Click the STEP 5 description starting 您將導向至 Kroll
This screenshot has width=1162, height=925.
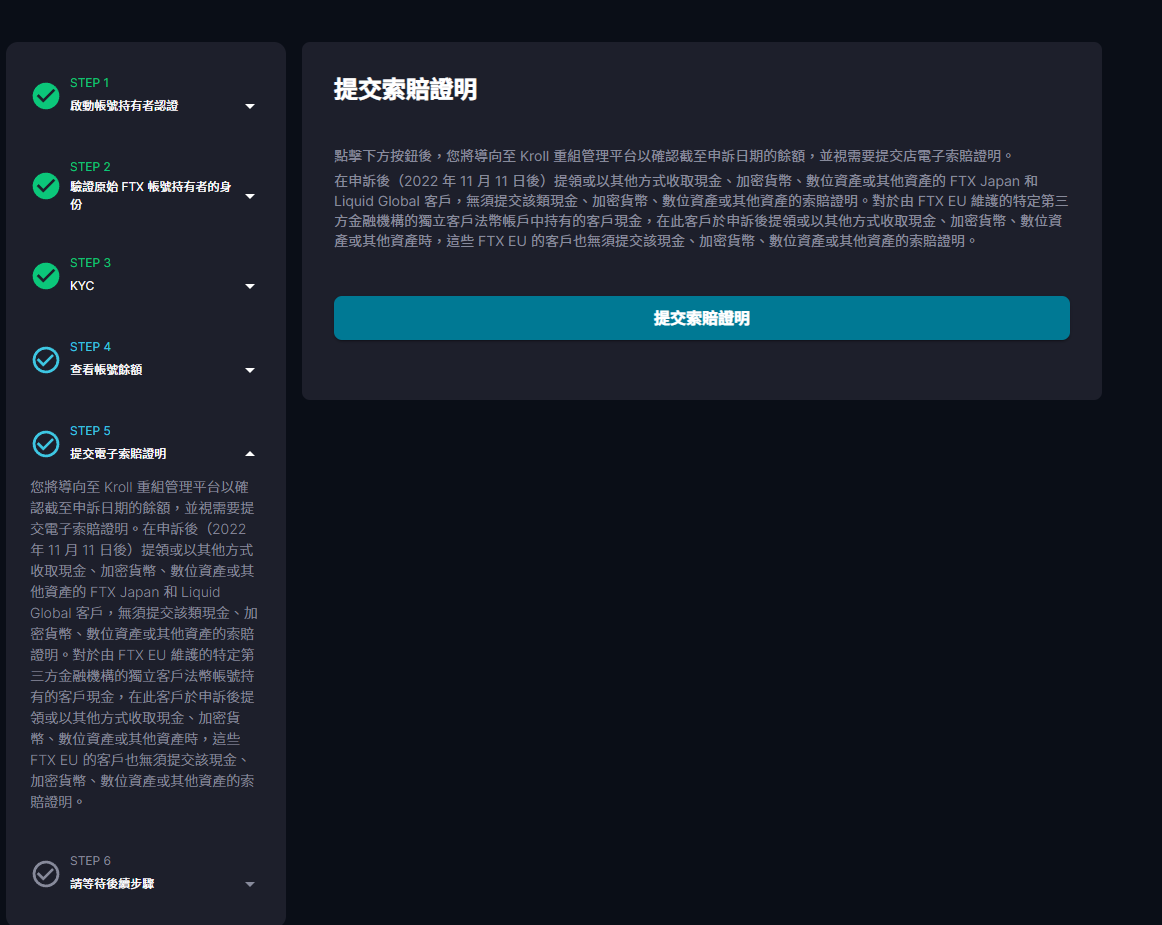coord(144,644)
